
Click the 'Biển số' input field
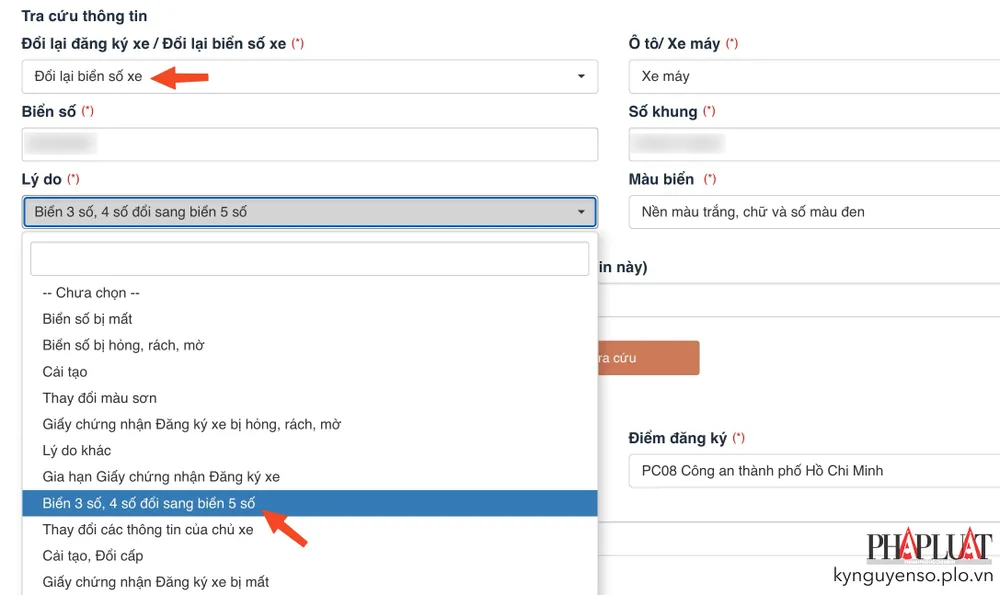coord(309,144)
